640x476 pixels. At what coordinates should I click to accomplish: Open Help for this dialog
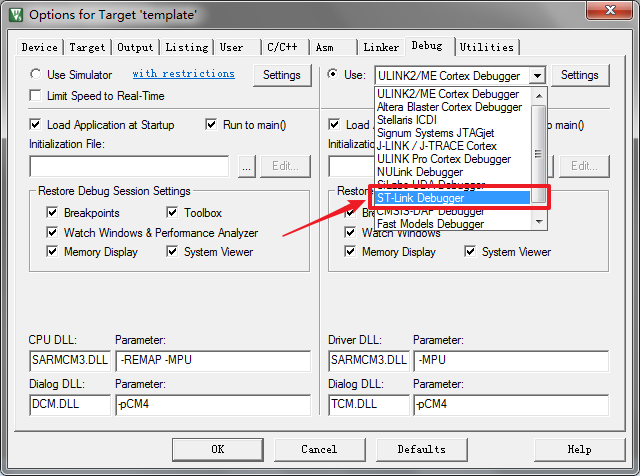[x=580, y=449]
